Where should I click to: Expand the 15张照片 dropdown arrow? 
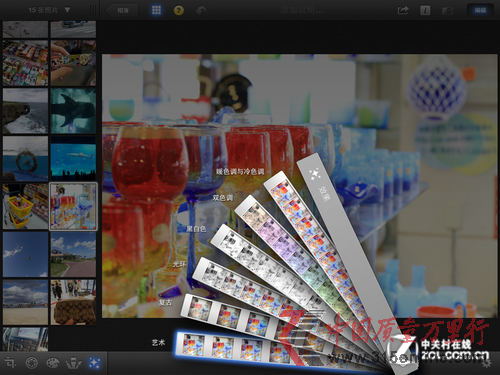[67, 10]
